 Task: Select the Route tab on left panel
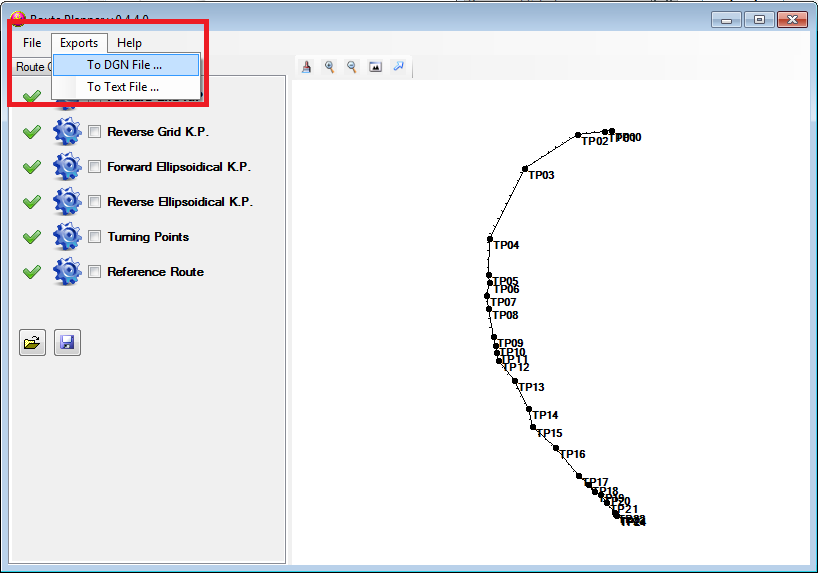31,67
